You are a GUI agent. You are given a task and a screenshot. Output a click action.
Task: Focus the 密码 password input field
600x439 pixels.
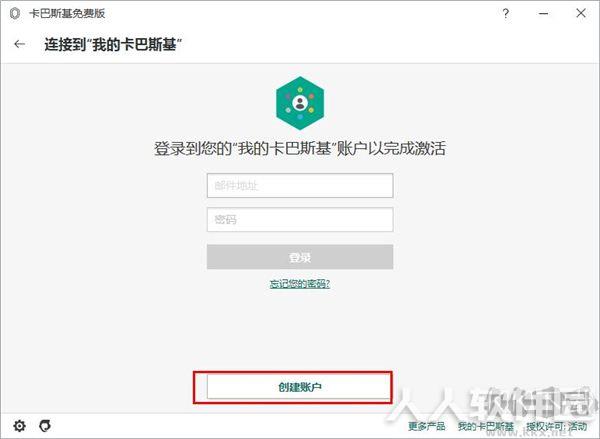pyautogui.click(x=300, y=219)
